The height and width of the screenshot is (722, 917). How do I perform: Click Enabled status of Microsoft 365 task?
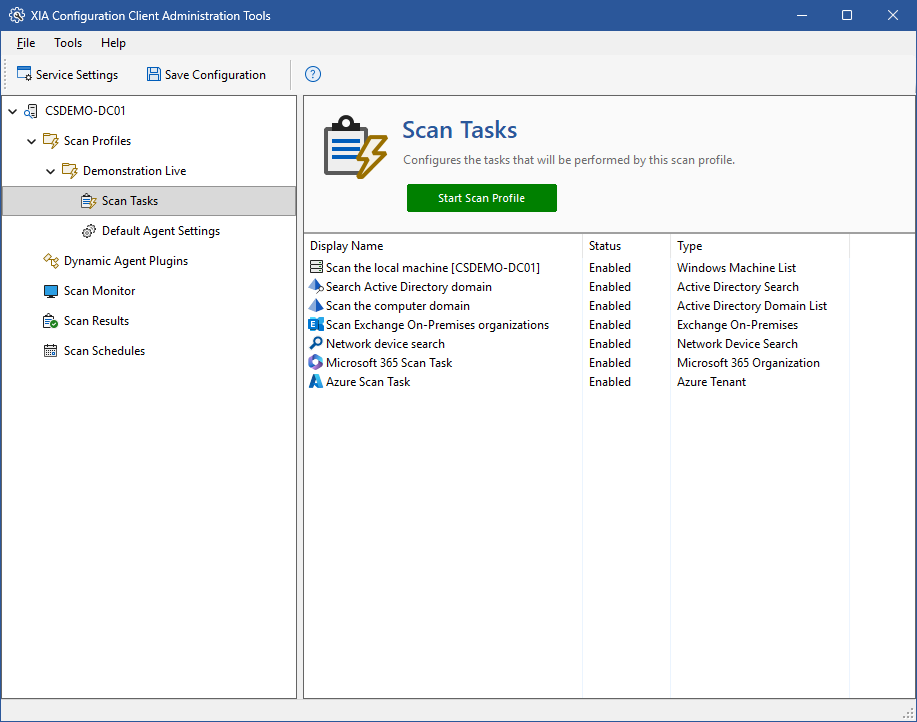click(610, 362)
